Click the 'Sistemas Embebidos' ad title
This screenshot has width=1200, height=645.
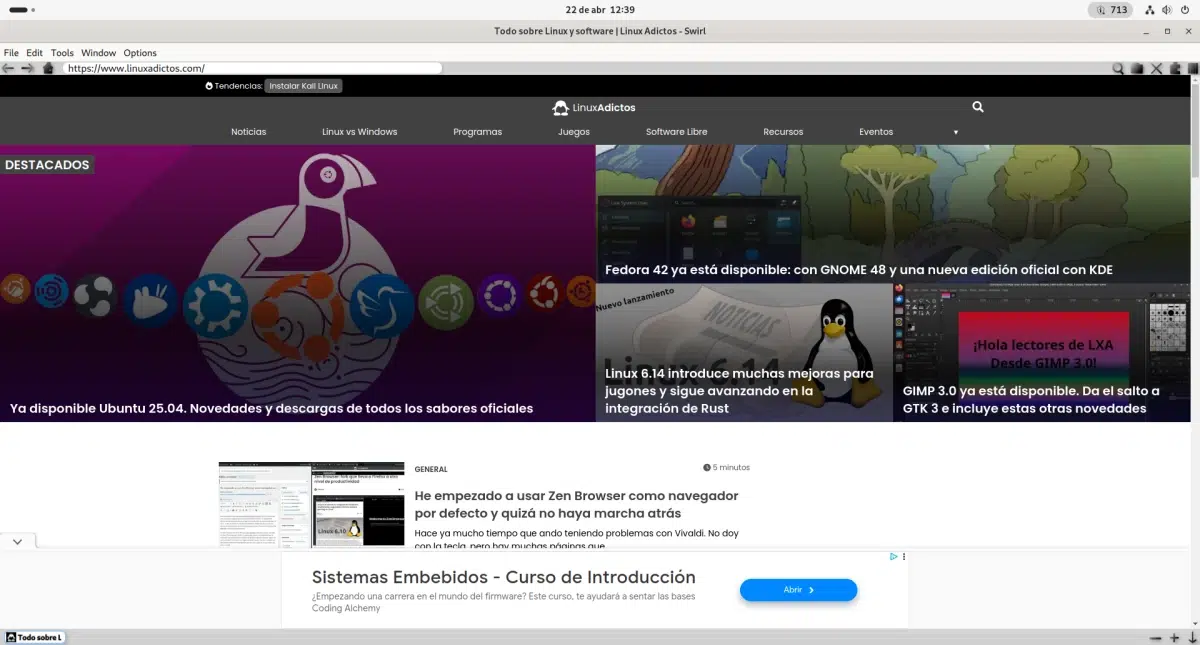(503, 577)
